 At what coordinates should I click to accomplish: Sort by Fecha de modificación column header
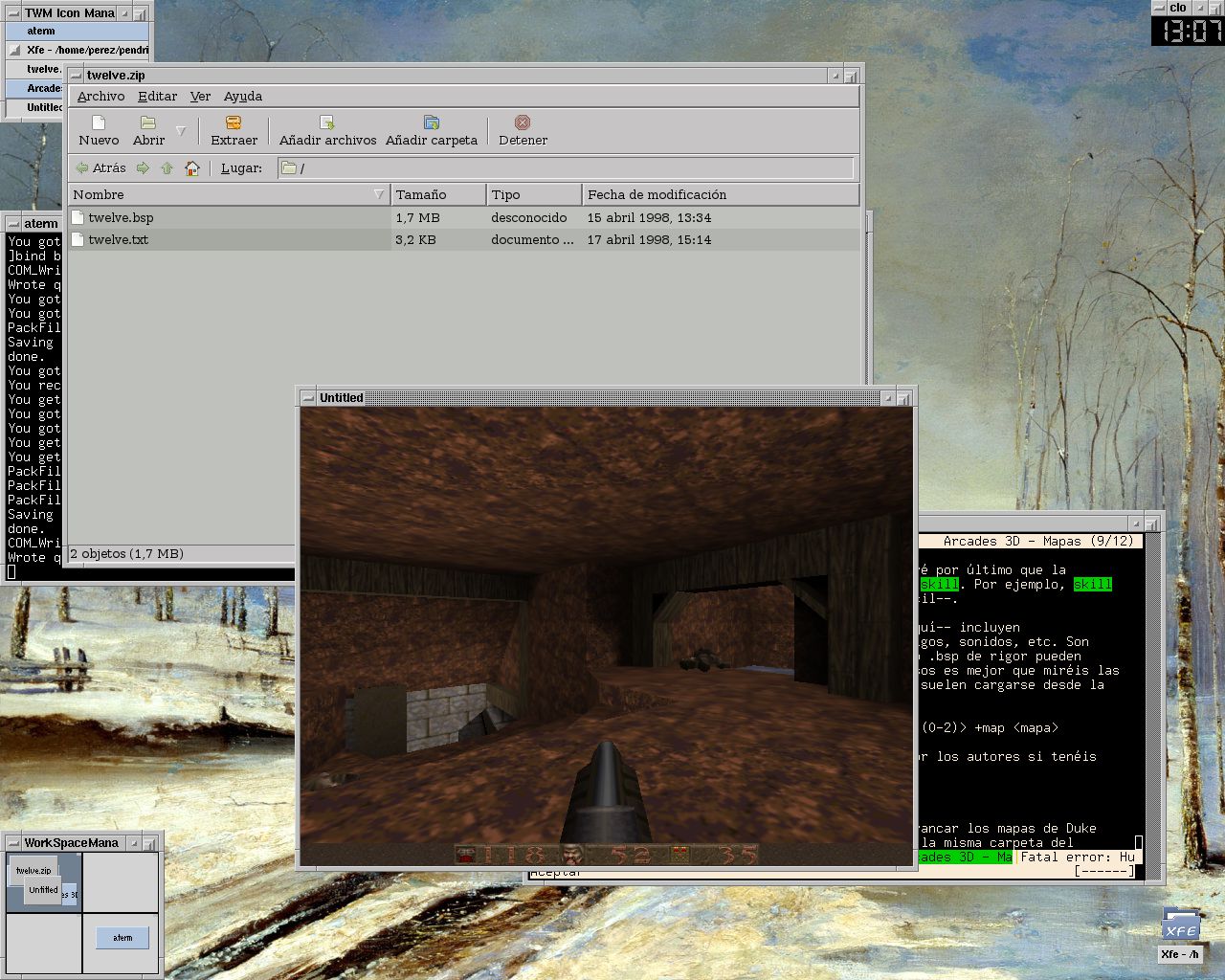(x=721, y=194)
